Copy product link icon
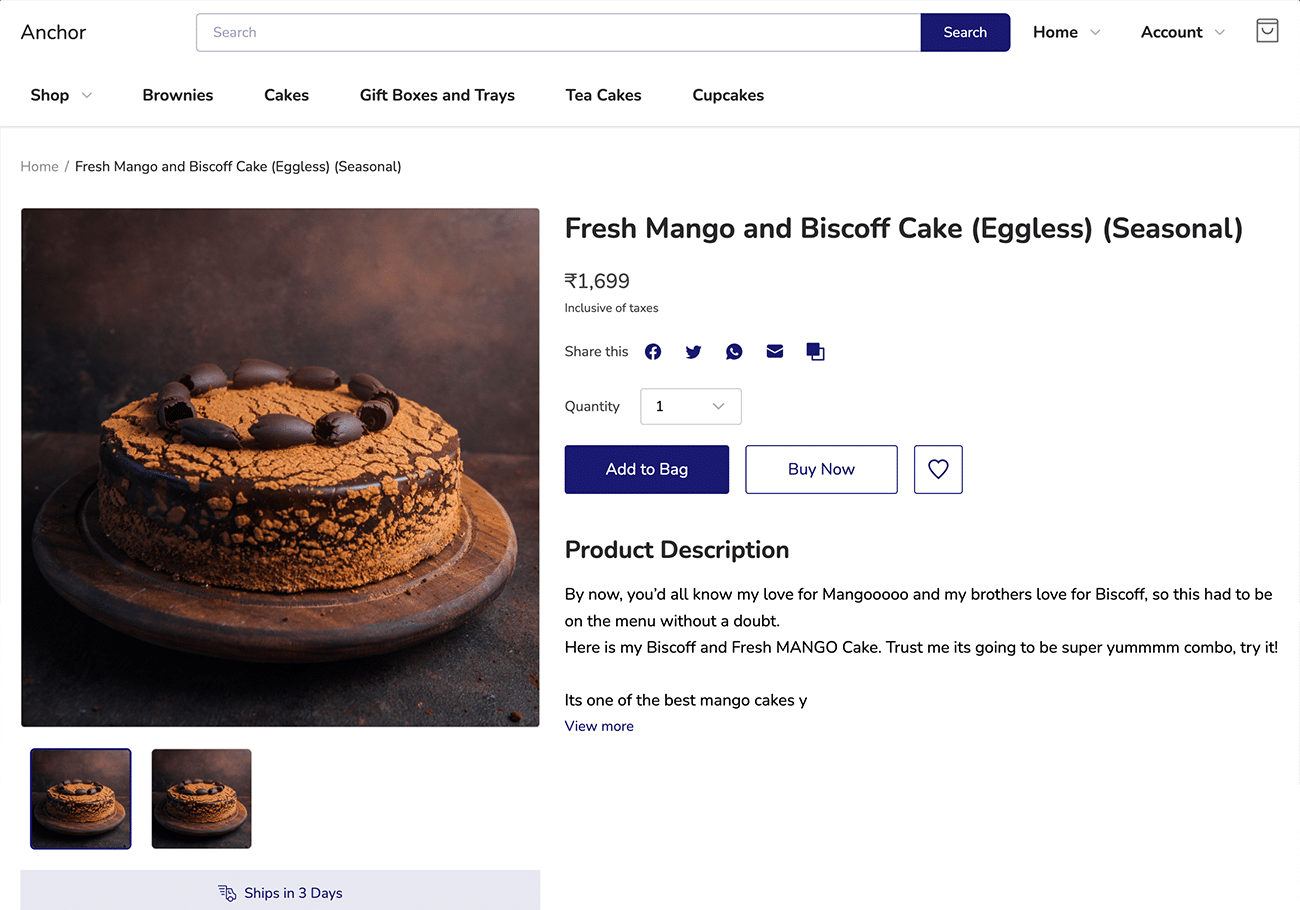This screenshot has height=910, width=1300. point(815,352)
